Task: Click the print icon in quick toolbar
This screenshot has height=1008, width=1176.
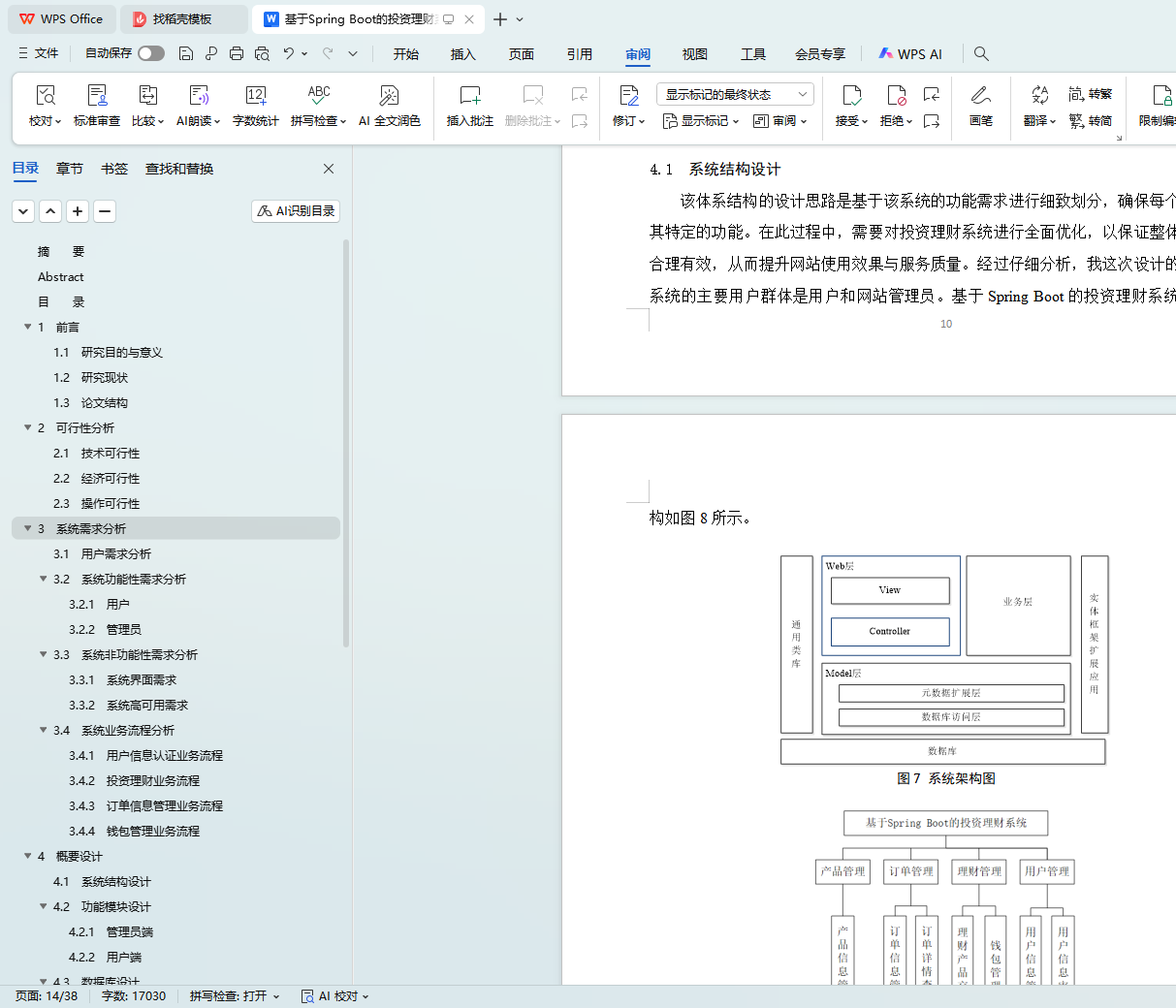Action: click(237, 53)
